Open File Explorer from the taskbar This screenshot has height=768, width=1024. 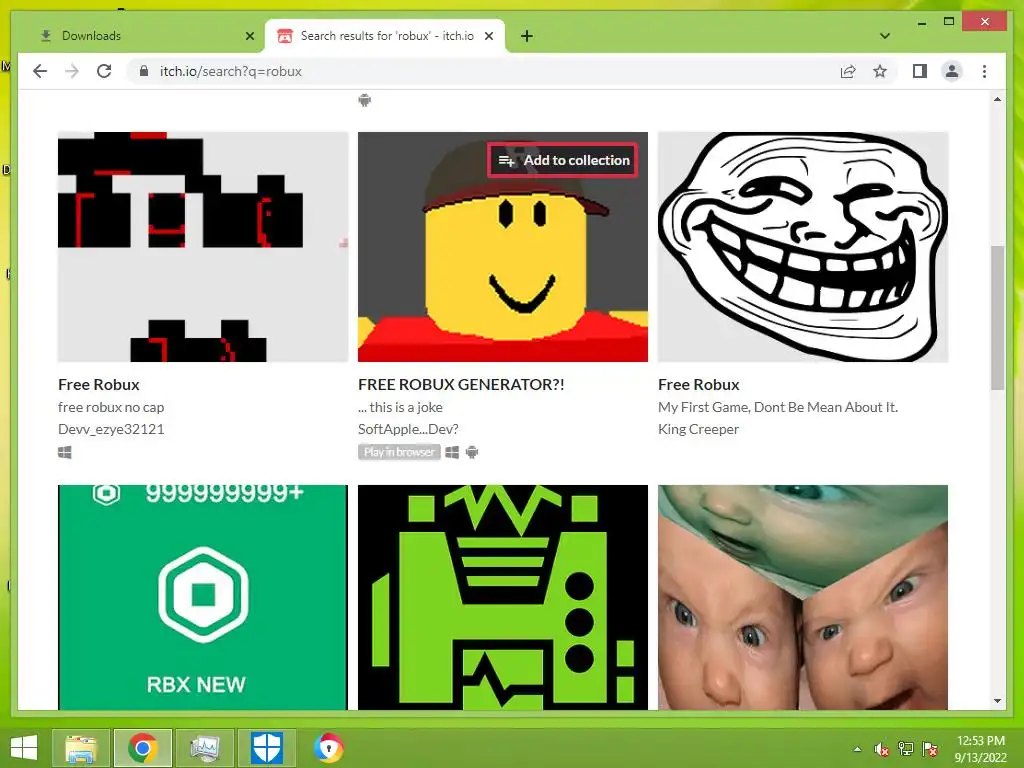click(81, 748)
